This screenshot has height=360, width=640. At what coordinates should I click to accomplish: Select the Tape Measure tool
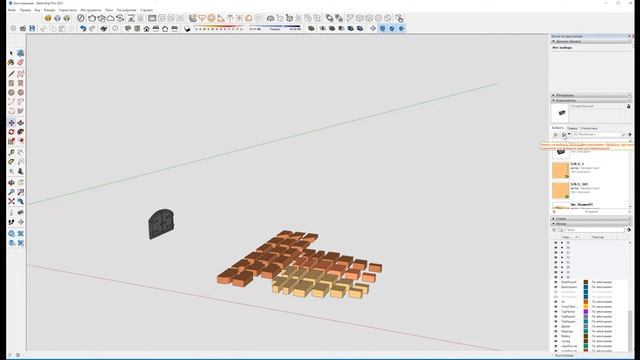[11, 152]
